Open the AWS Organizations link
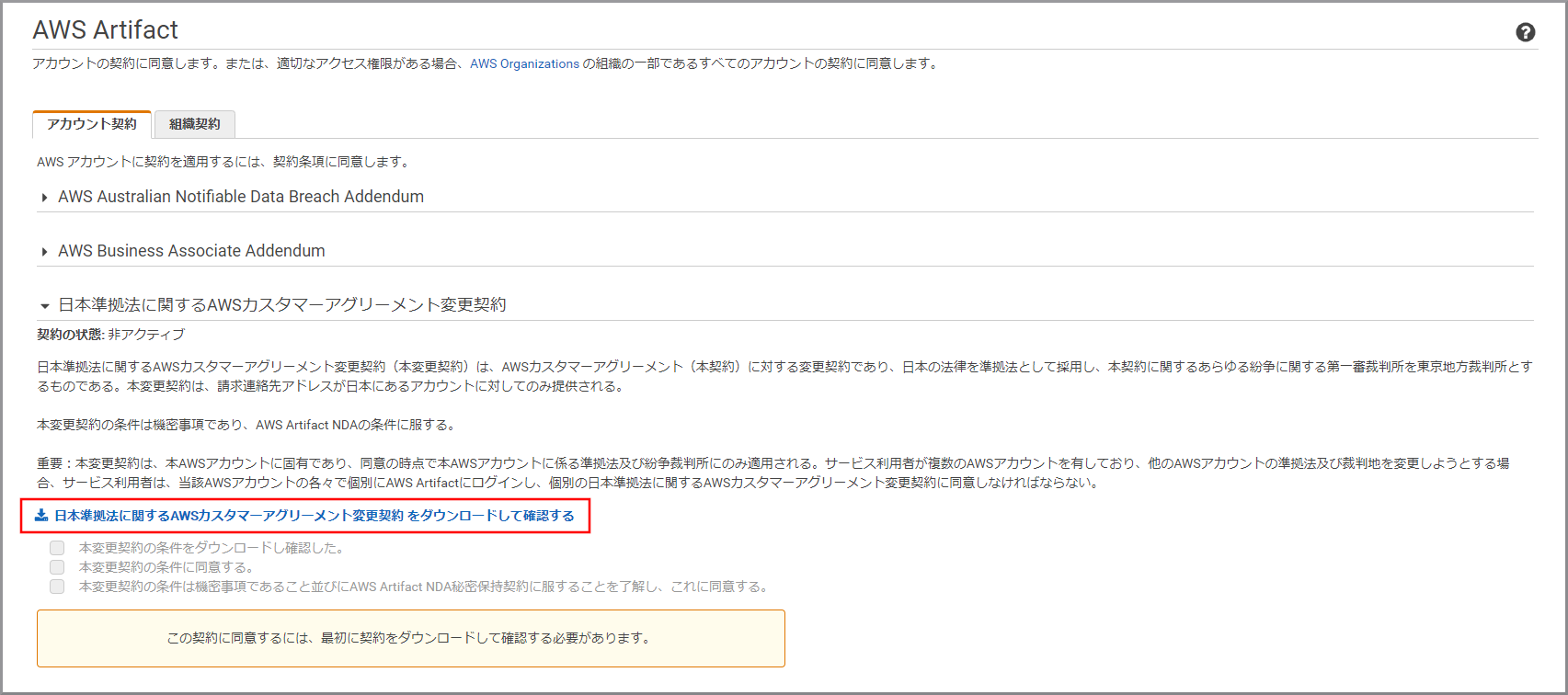The height and width of the screenshot is (695, 1568). coord(525,63)
